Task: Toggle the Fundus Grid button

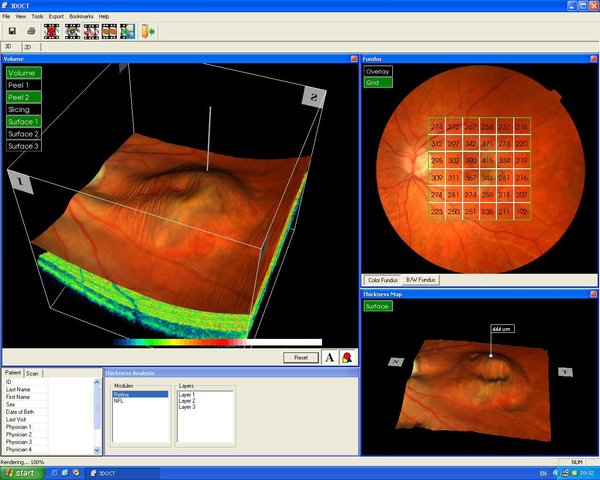Action: coord(378,83)
